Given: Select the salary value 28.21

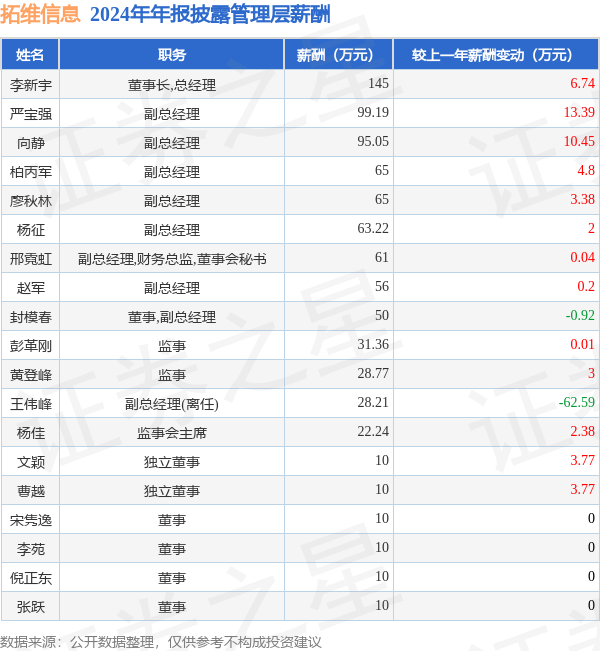Looking at the screenshot, I should [x=373, y=403].
